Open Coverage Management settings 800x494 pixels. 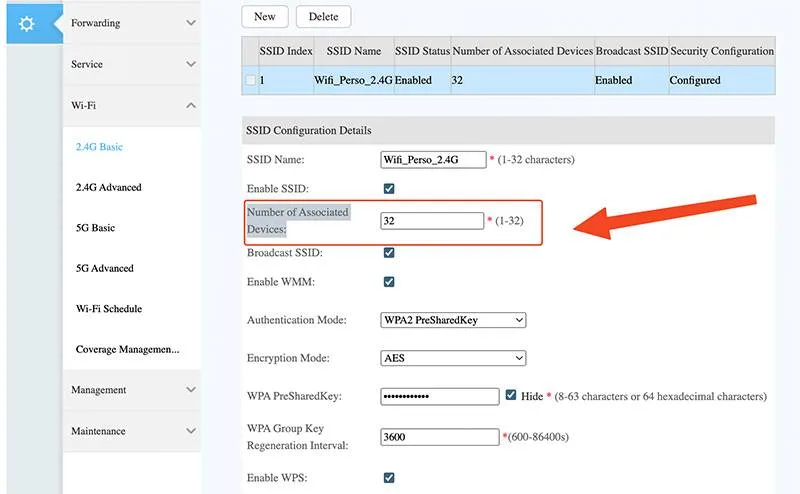click(x=127, y=349)
